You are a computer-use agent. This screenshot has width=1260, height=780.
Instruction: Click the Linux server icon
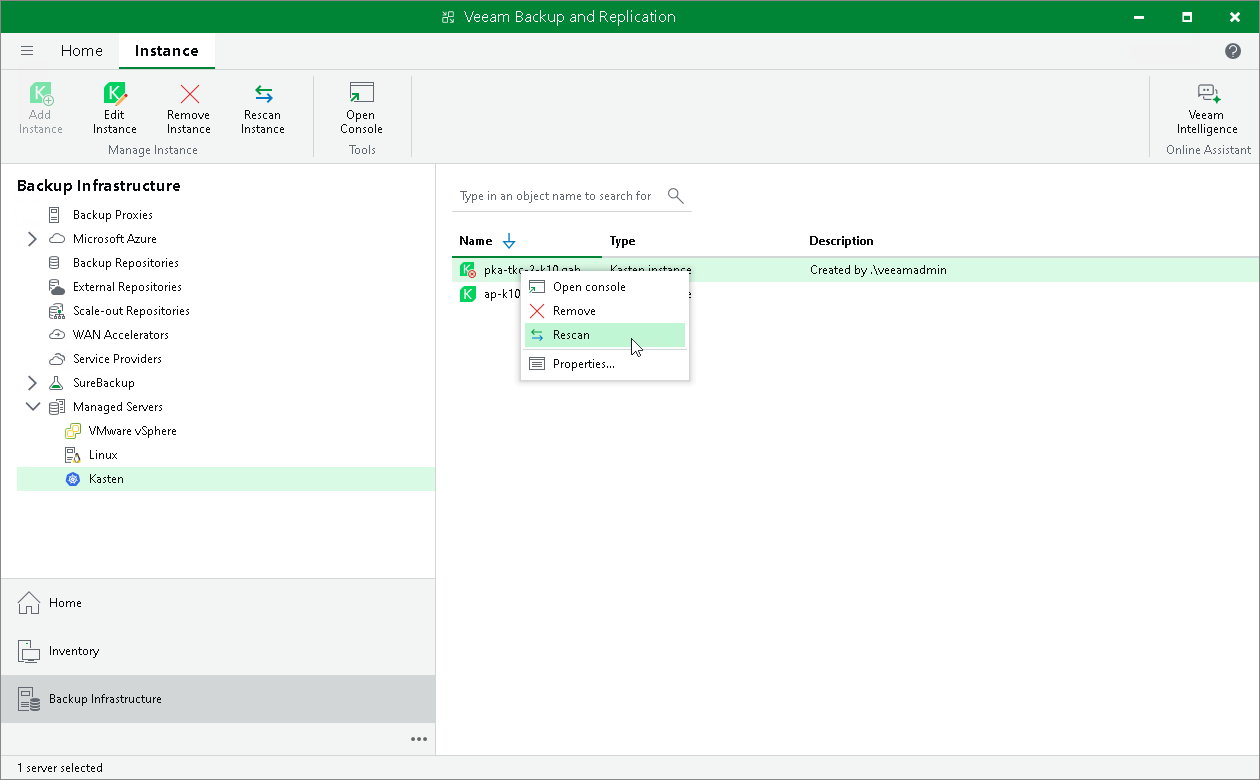pyautogui.click(x=72, y=455)
